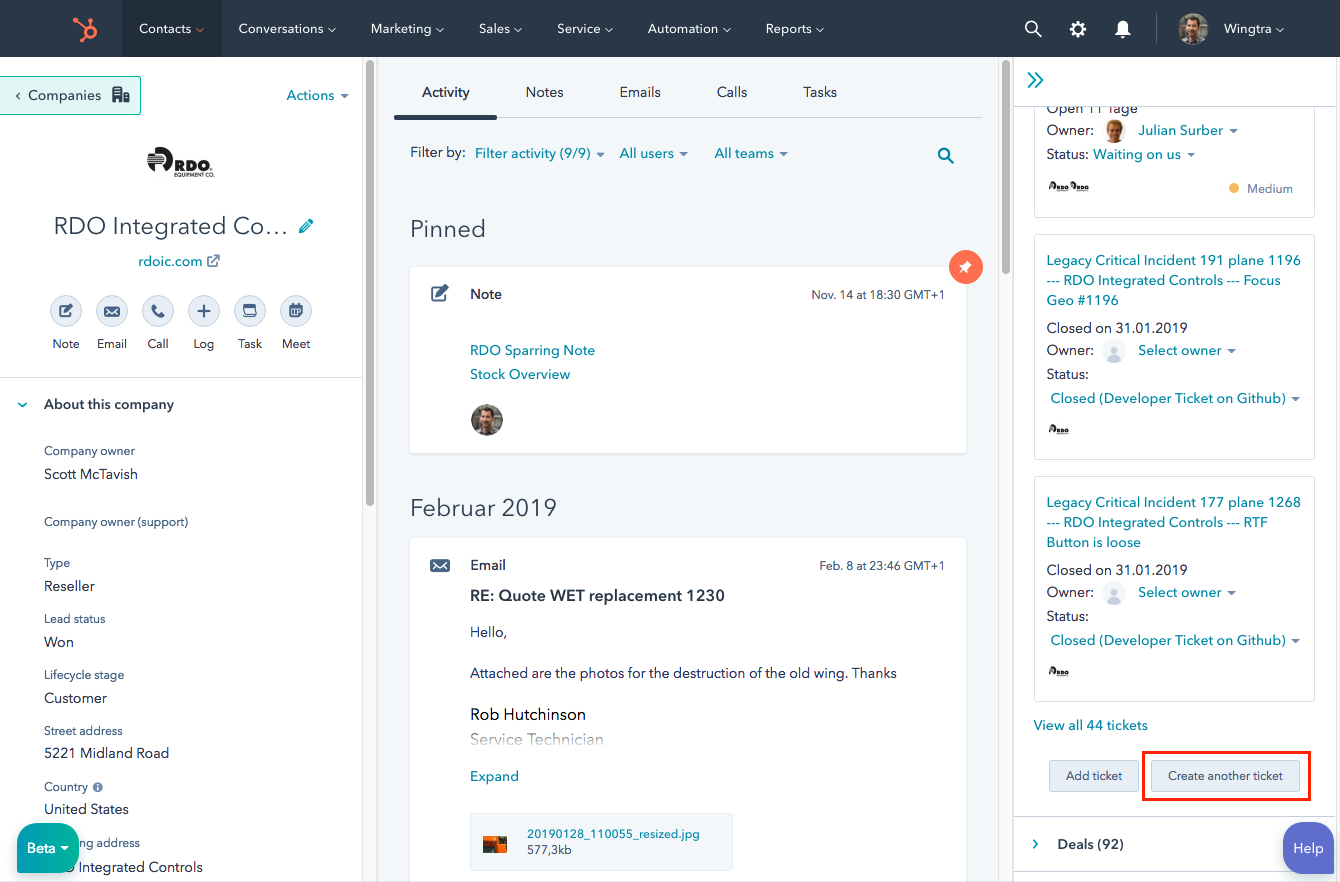The image size is (1340, 882).
Task: Click Create another ticket button
Action: tap(1225, 776)
